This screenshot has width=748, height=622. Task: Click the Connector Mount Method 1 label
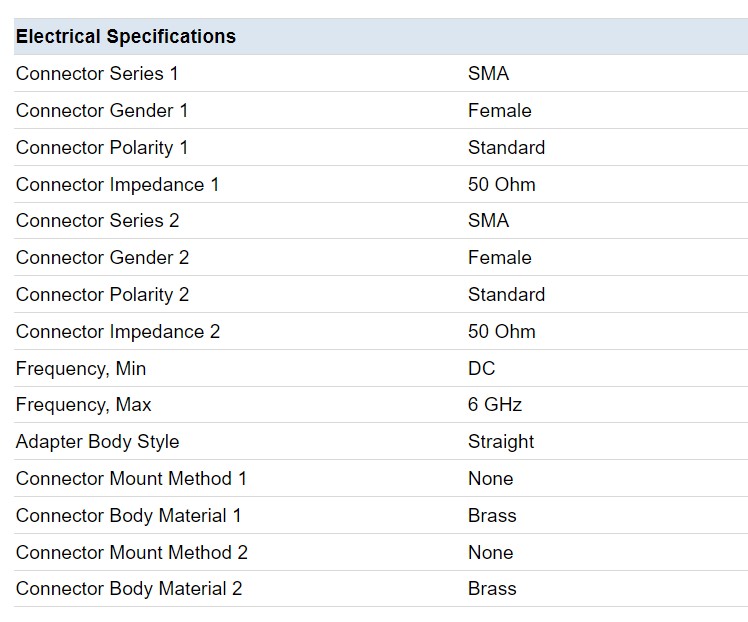[x=131, y=478]
